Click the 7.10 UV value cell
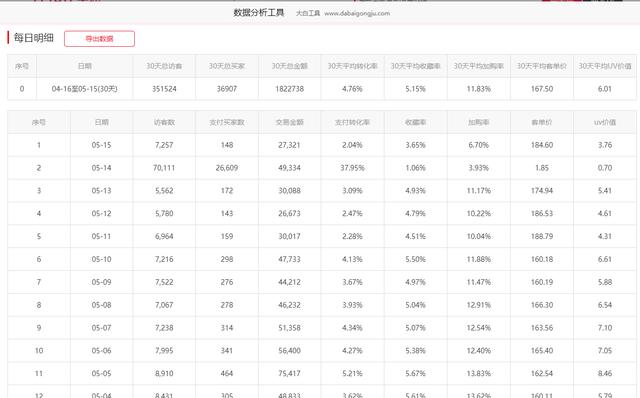This screenshot has width=640, height=398. tap(605, 328)
